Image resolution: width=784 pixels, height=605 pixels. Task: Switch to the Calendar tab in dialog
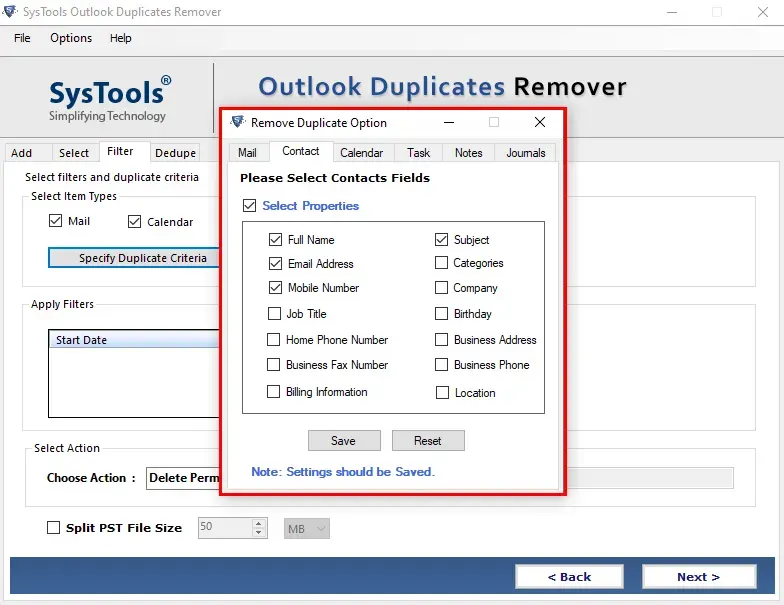[x=362, y=152]
